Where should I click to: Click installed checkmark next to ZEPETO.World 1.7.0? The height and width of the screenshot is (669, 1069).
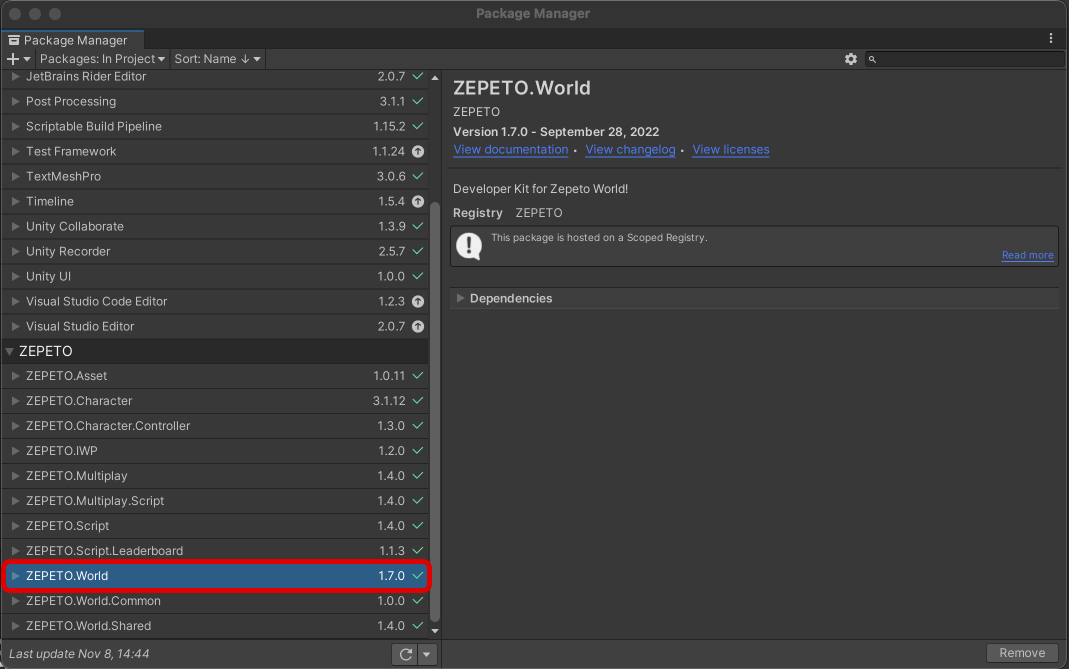418,576
